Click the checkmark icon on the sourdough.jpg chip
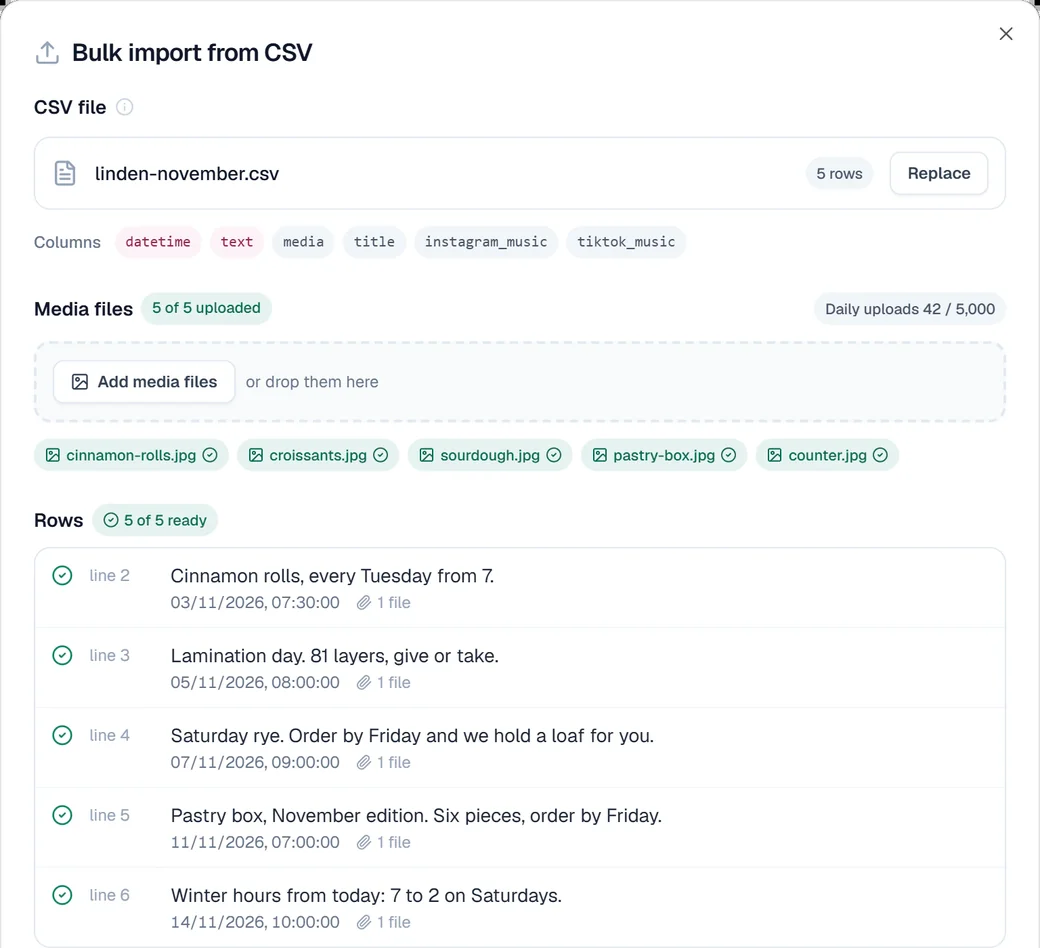The width and height of the screenshot is (1040, 948). (x=554, y=455)
